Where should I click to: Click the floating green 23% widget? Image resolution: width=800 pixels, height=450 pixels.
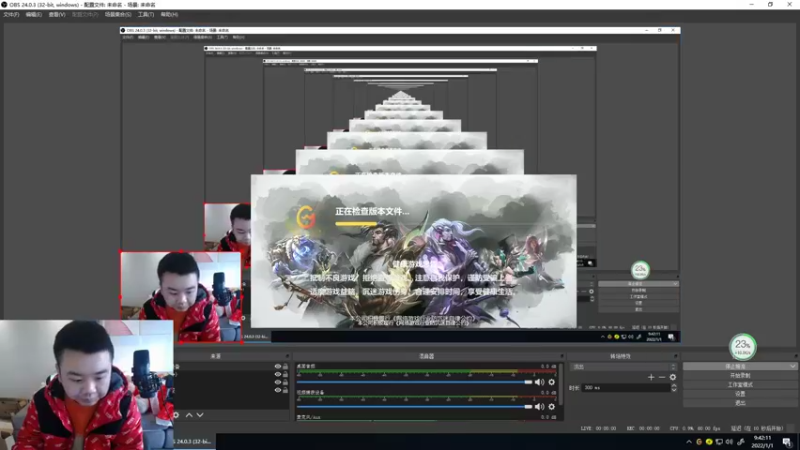click(x=743, y=347)
